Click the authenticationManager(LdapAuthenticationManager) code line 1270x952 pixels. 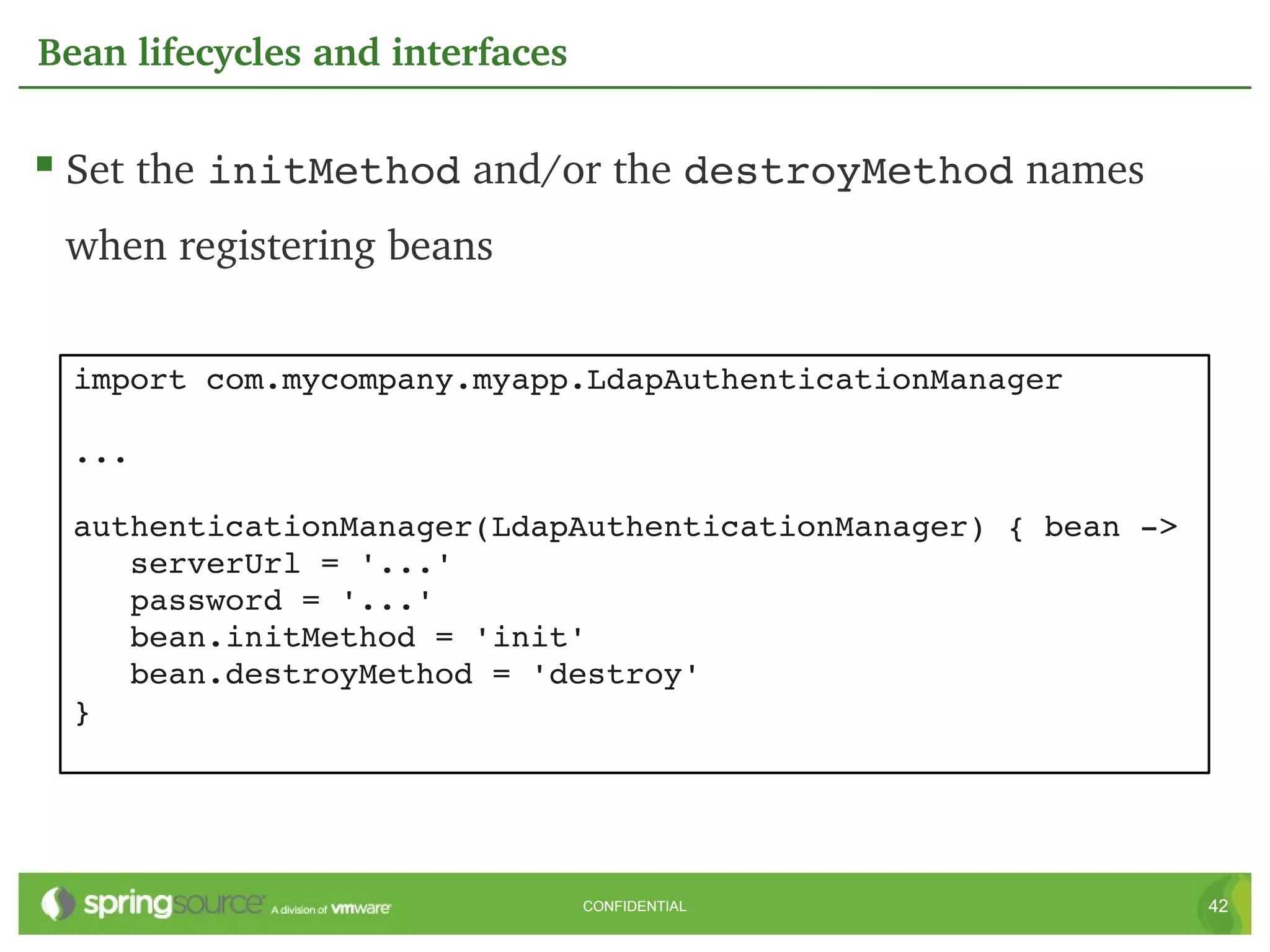[625, 528]
